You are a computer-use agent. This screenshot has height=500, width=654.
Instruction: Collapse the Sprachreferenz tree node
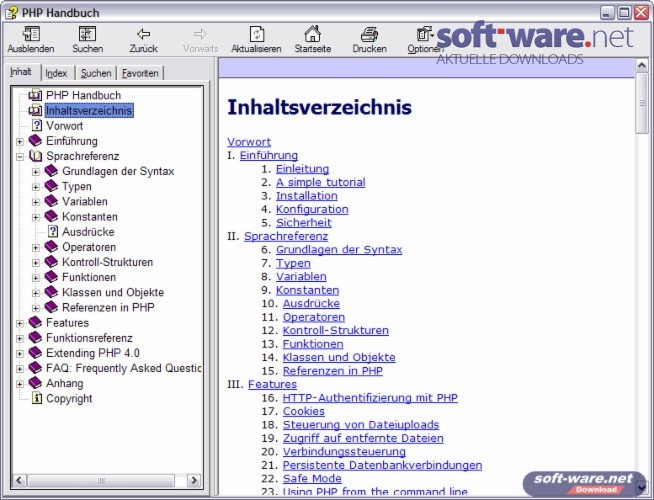pyautogui.click(x=20, y=157)
